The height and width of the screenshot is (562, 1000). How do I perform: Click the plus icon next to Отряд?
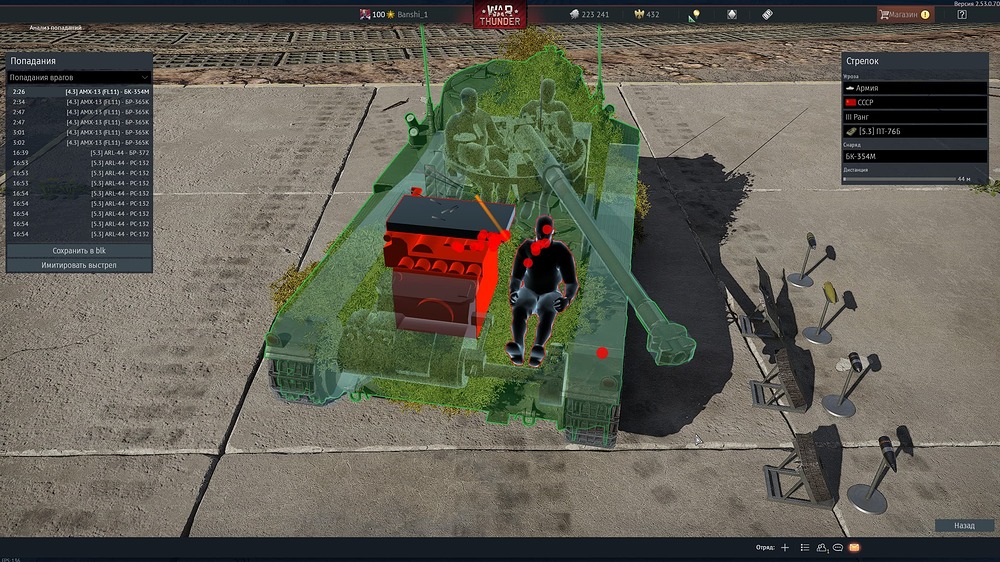coord(785,548)
